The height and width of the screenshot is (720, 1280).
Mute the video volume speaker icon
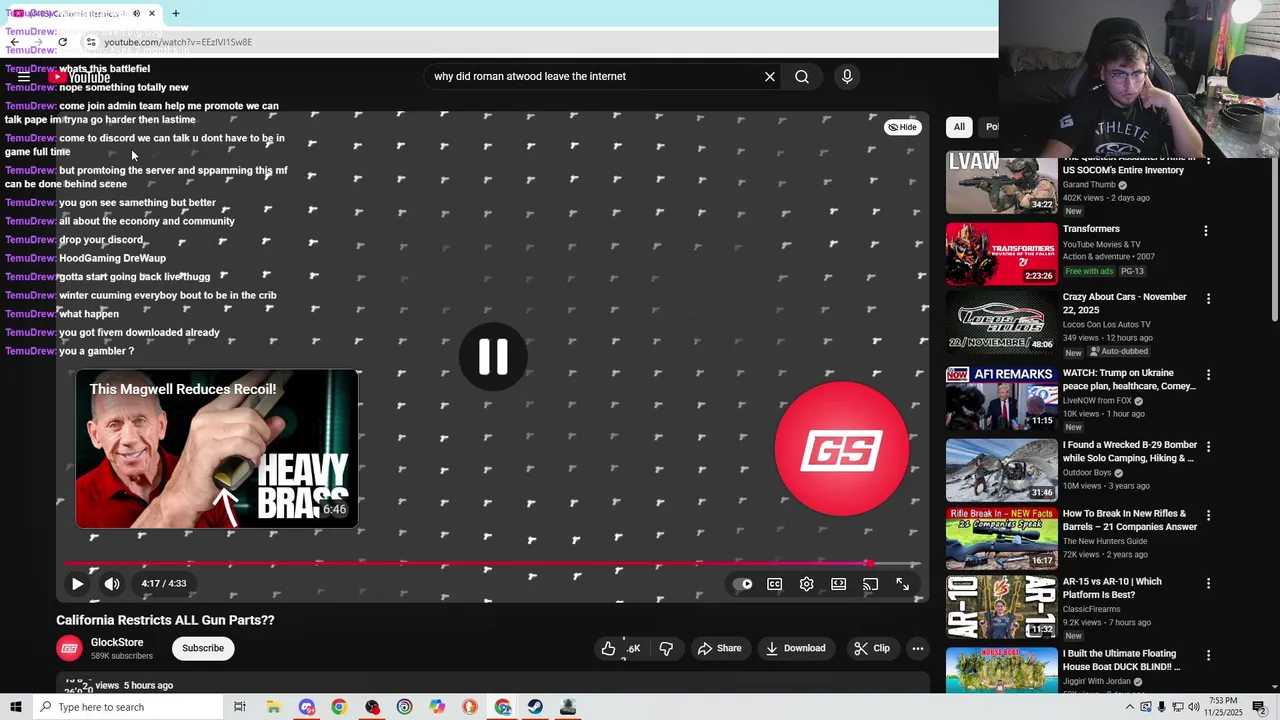point(112,584)
